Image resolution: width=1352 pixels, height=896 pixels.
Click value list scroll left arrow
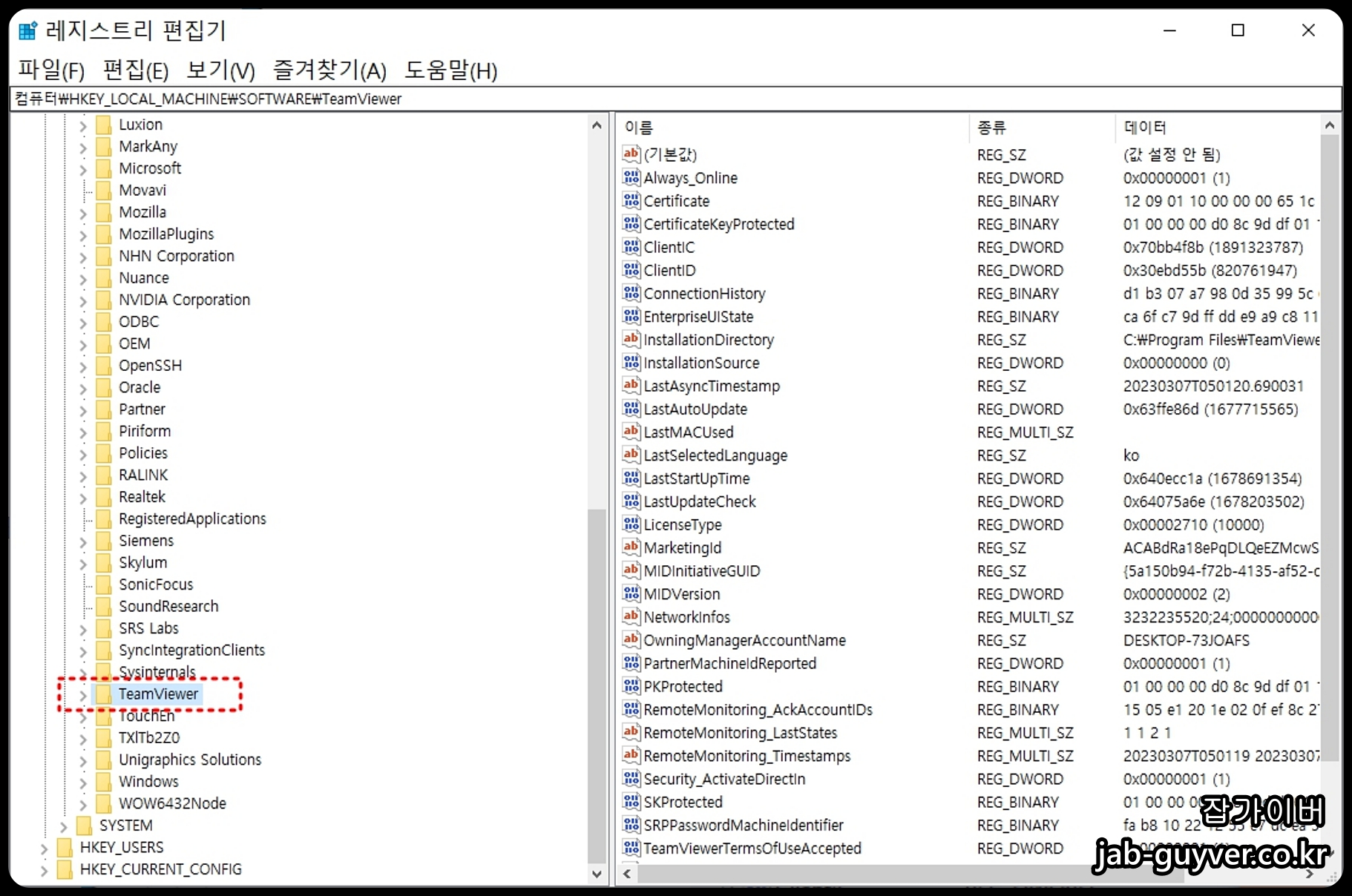click(x=627, y=874)
